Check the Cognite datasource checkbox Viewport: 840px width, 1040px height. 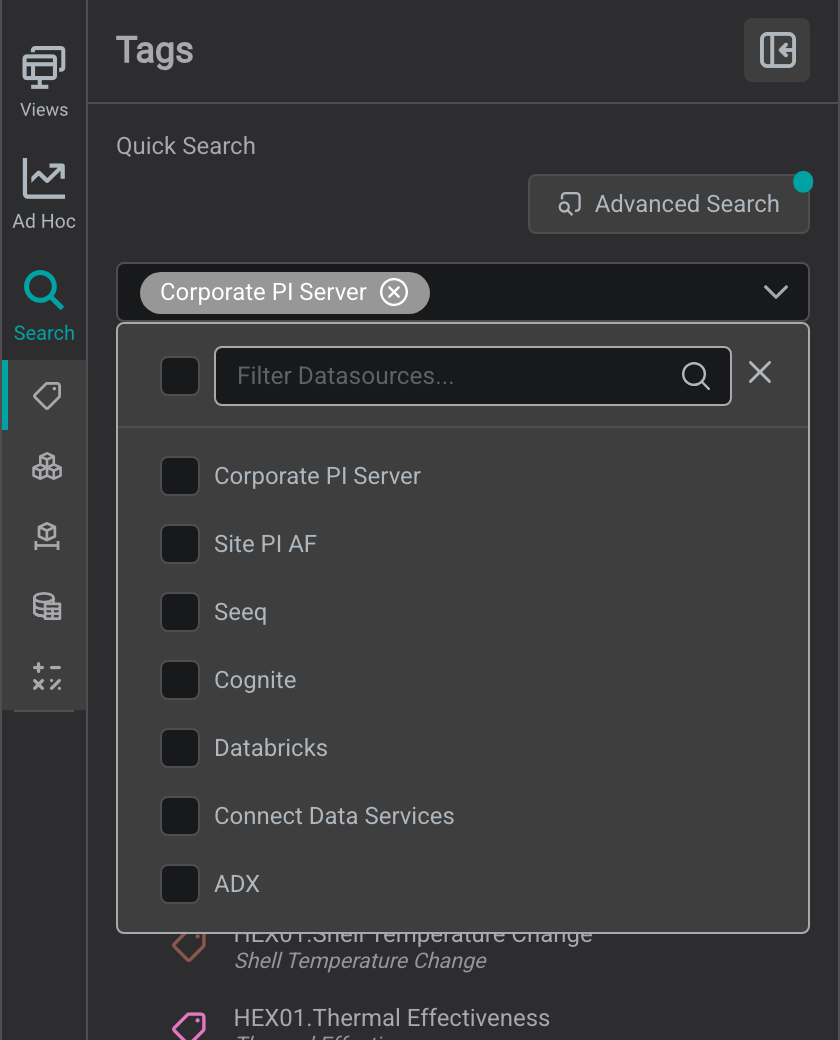pyautogui.click(x=180, y=680)
